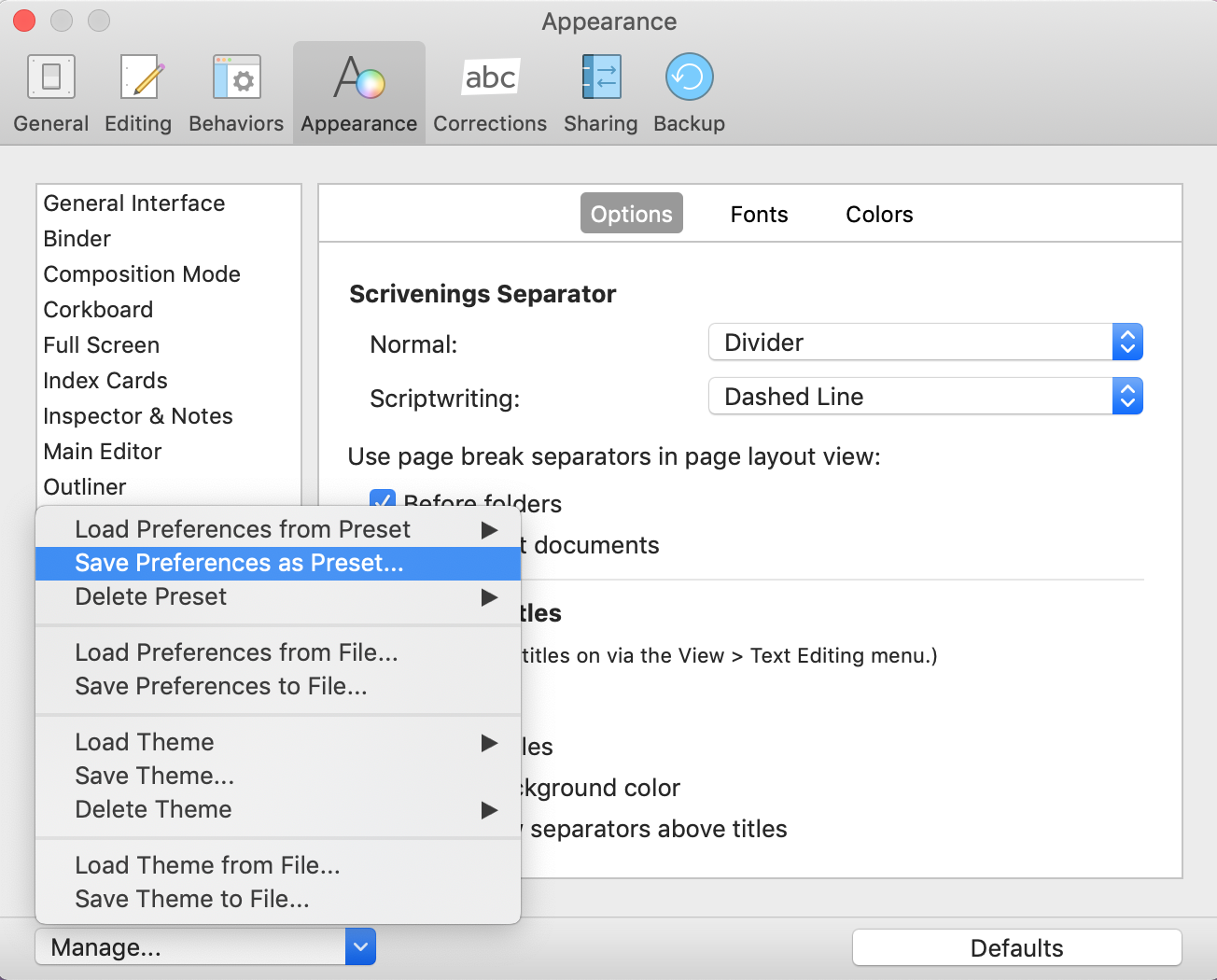This screenshot has height=980, width=1217.
Task: Switch to the Fonts tab
Action: 760,214
